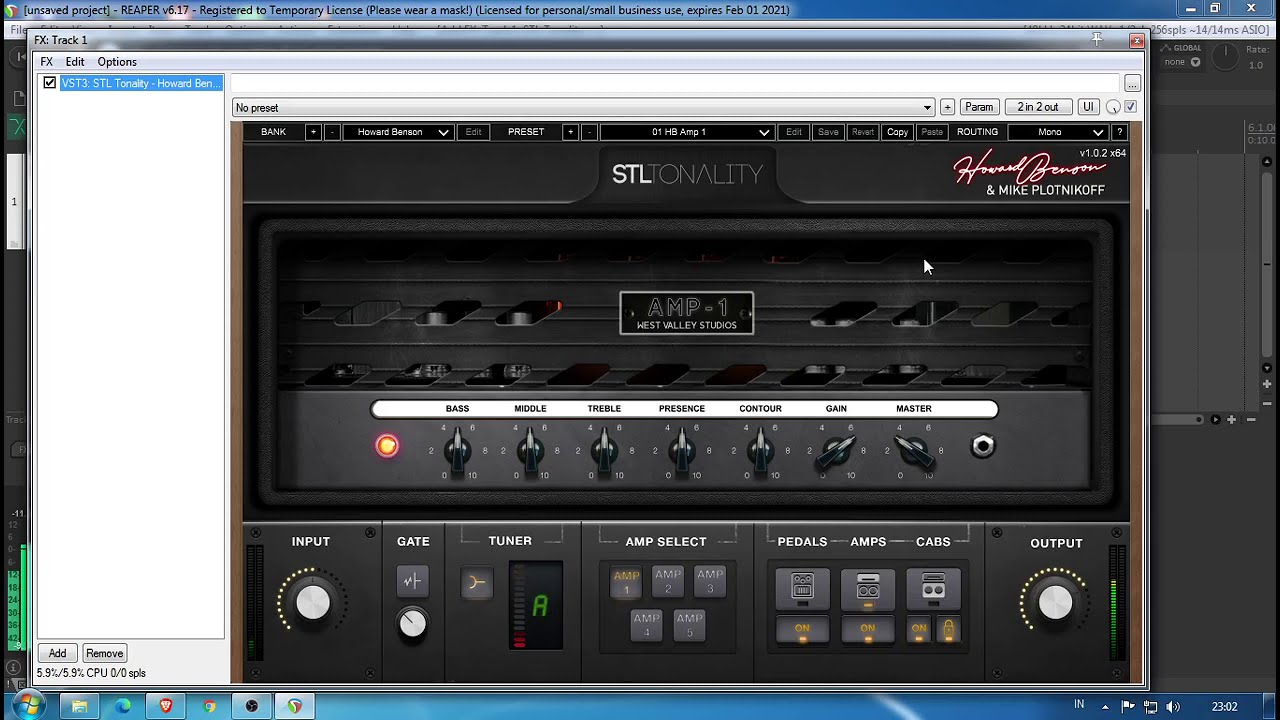Toggle the Amps ON switch
1280x720 pixels.
point(867,629)
